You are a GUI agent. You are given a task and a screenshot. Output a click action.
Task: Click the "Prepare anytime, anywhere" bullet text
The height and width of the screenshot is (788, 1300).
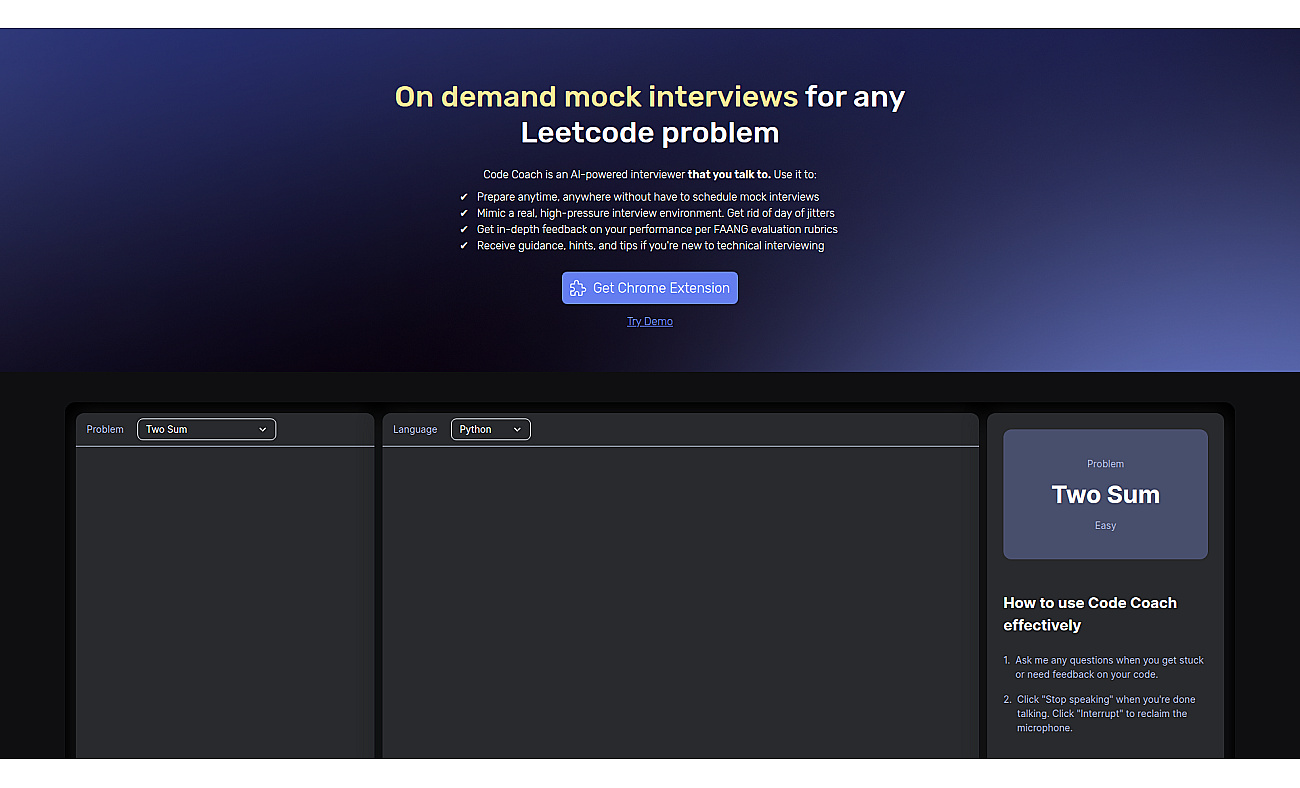(x=648, y=197)
